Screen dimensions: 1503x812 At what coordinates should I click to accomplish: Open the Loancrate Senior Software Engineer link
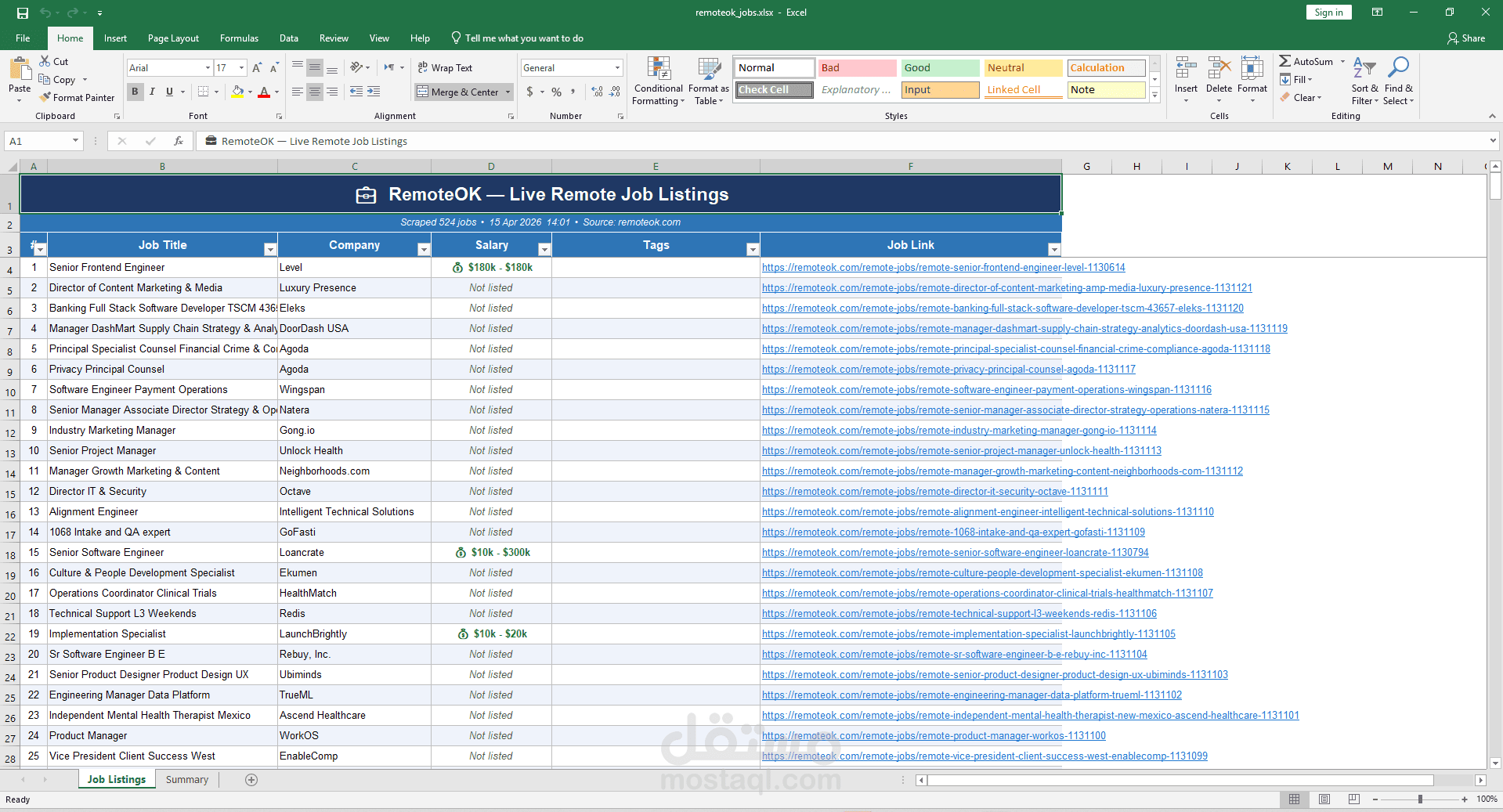click(955, 553)
